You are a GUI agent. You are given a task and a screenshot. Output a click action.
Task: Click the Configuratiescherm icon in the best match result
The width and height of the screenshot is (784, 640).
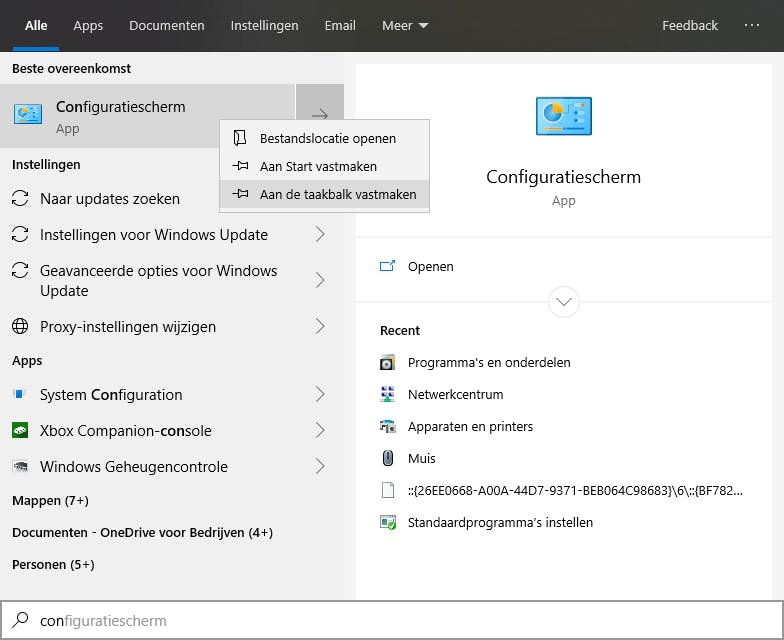28,115
